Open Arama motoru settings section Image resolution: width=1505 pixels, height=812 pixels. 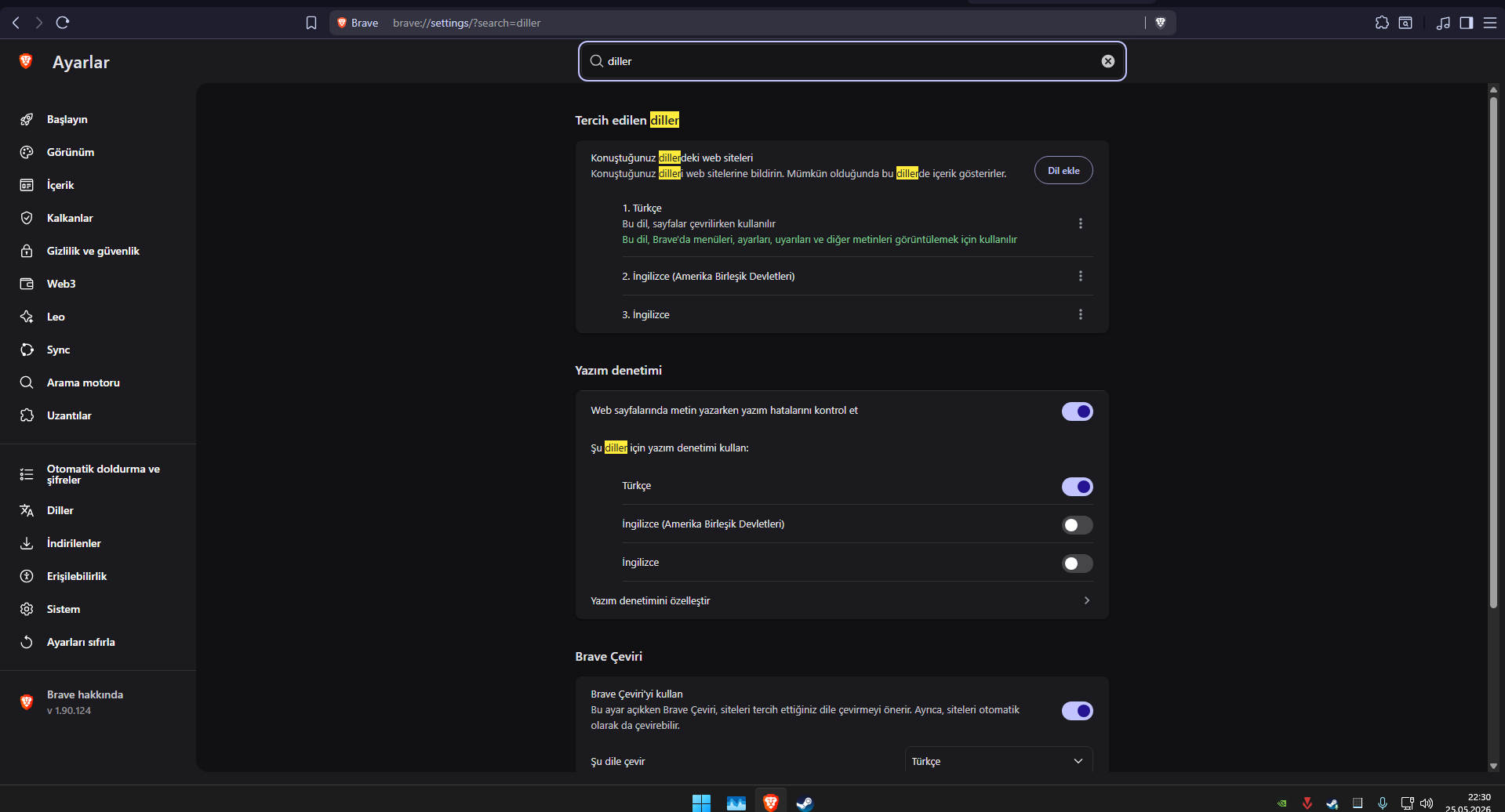point(83,382)
